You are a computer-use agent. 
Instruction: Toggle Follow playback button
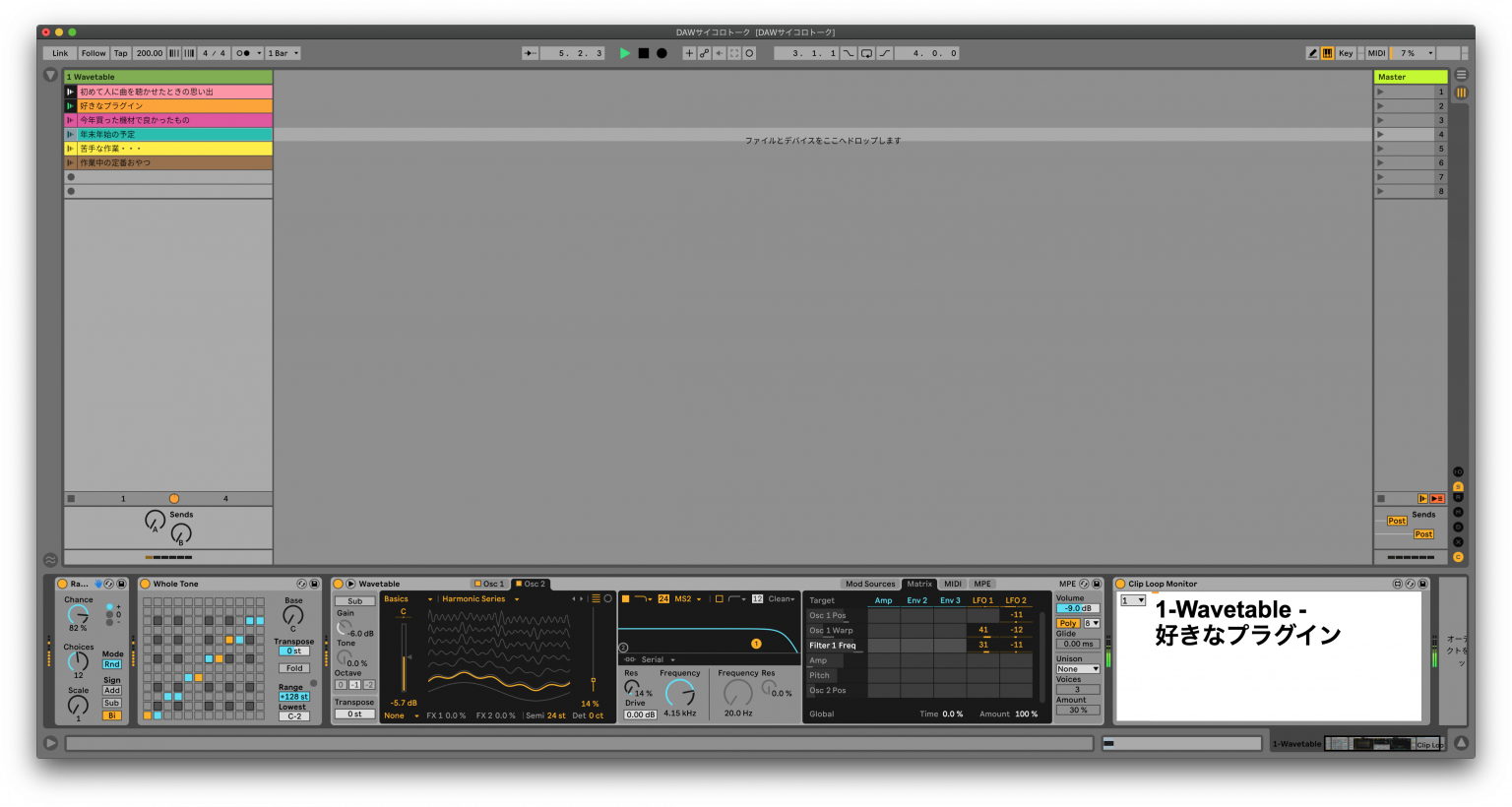pyautogui.click(x=94, y=53)
